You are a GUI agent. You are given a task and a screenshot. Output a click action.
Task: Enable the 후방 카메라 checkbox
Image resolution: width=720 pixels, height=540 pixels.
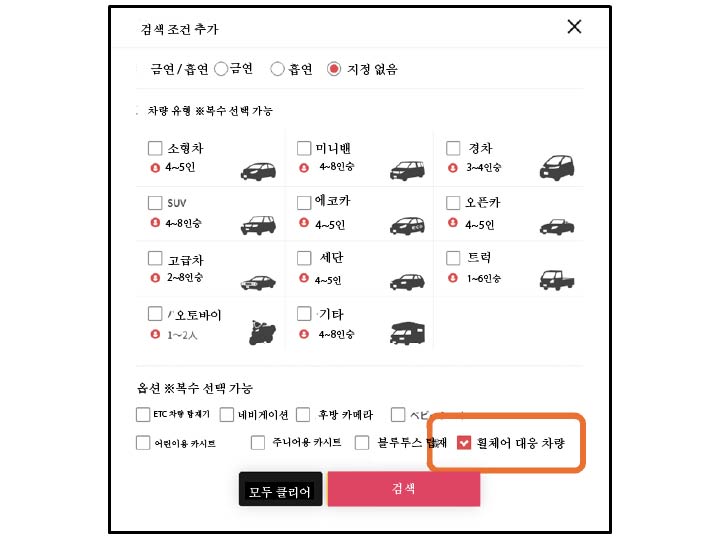coord(303,415)
